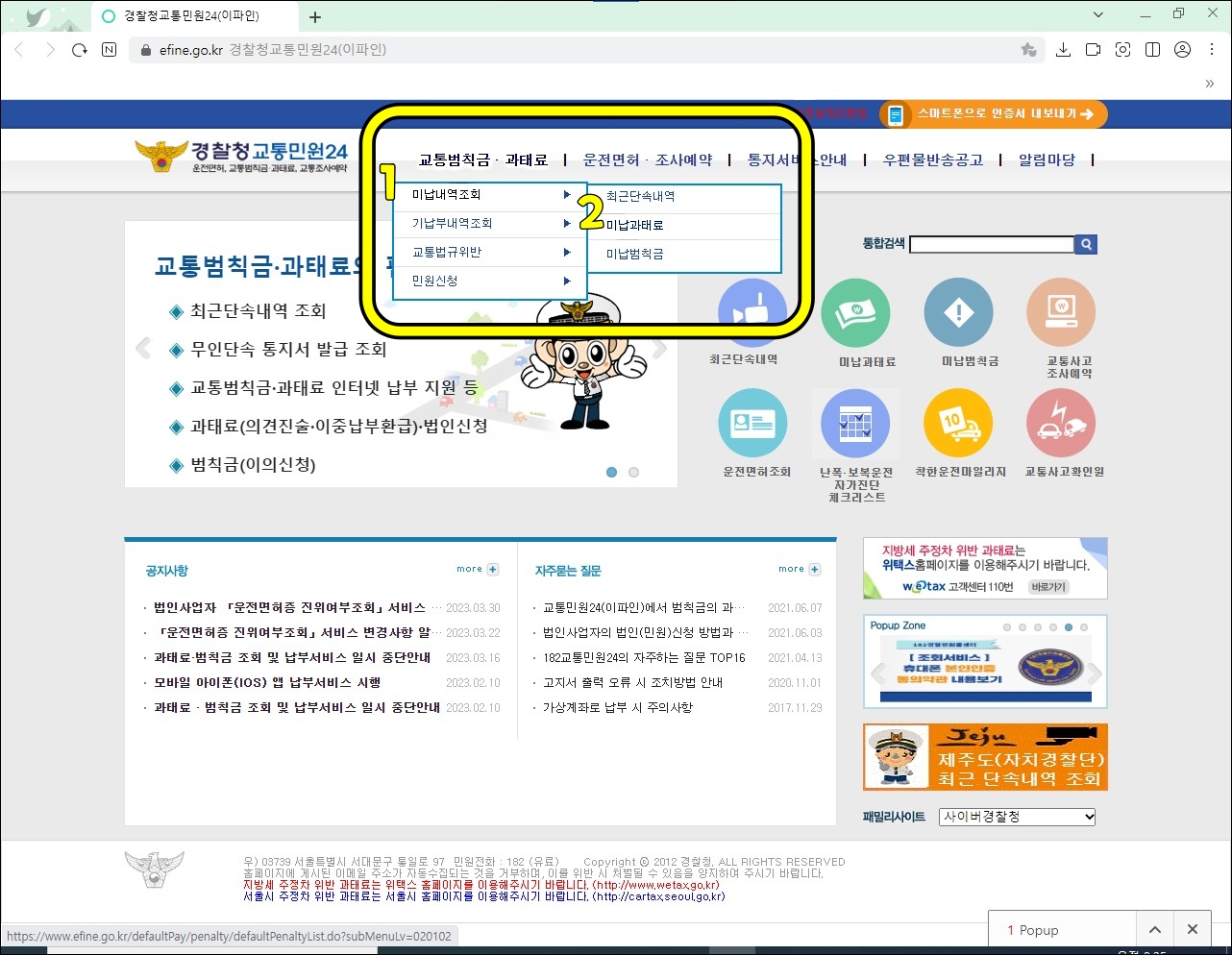Open FAQ 고지서 출력 오류 시 조치방법 안내
This screenshot has height=955, width=1232.
(x=632, y=683)
